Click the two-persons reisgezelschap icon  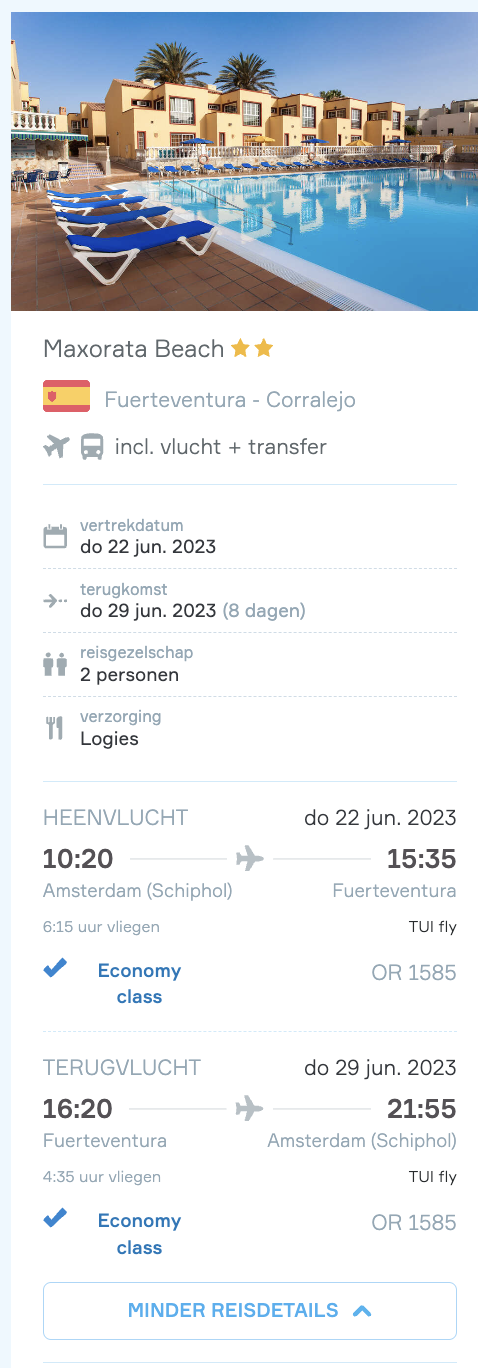click(x=55, y=665)
